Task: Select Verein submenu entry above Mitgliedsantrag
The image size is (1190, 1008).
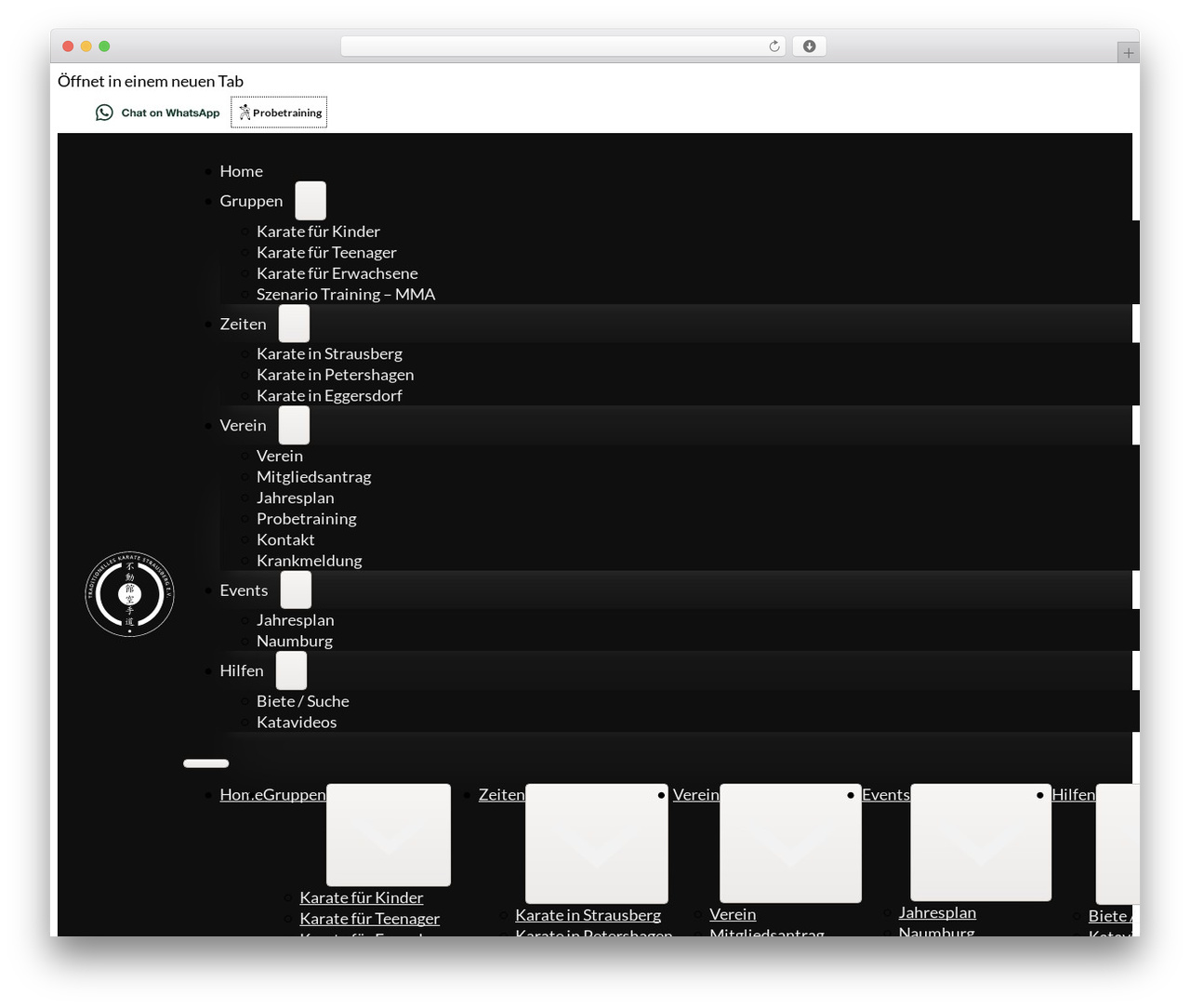Action: tap(280, 456)
